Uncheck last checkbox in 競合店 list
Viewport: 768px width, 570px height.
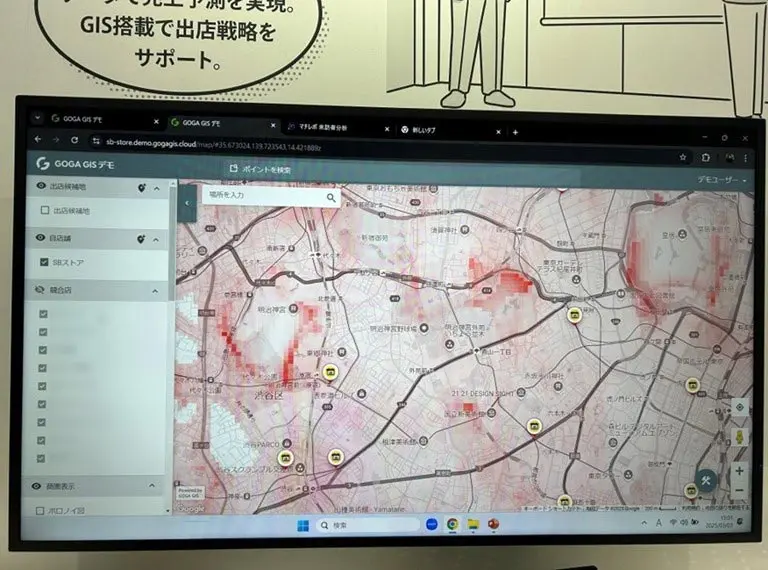(x=41, y=458)
